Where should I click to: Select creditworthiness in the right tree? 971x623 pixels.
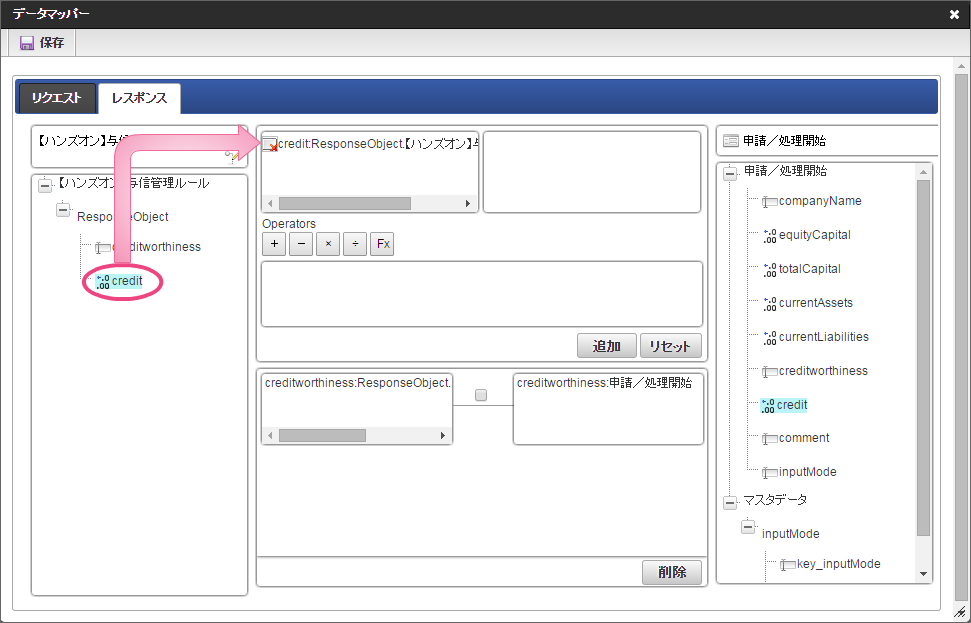823,372
